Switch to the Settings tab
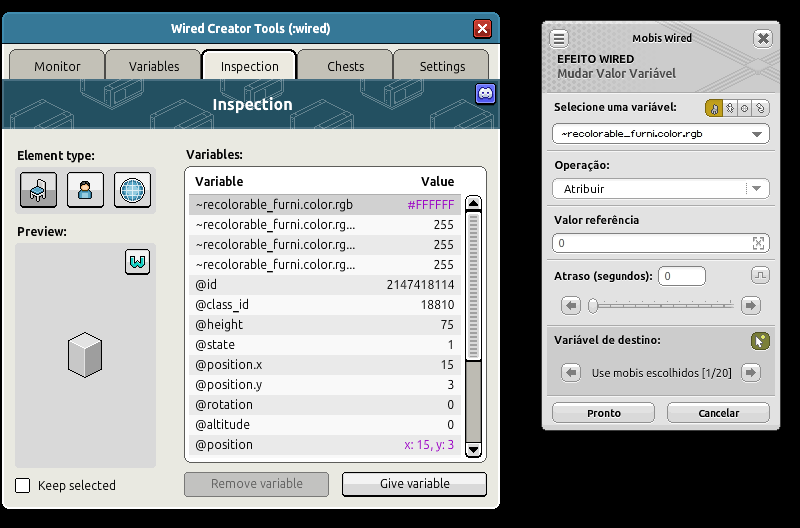The height and width of the screenshot is (528, 800). [x=442, y=66]
